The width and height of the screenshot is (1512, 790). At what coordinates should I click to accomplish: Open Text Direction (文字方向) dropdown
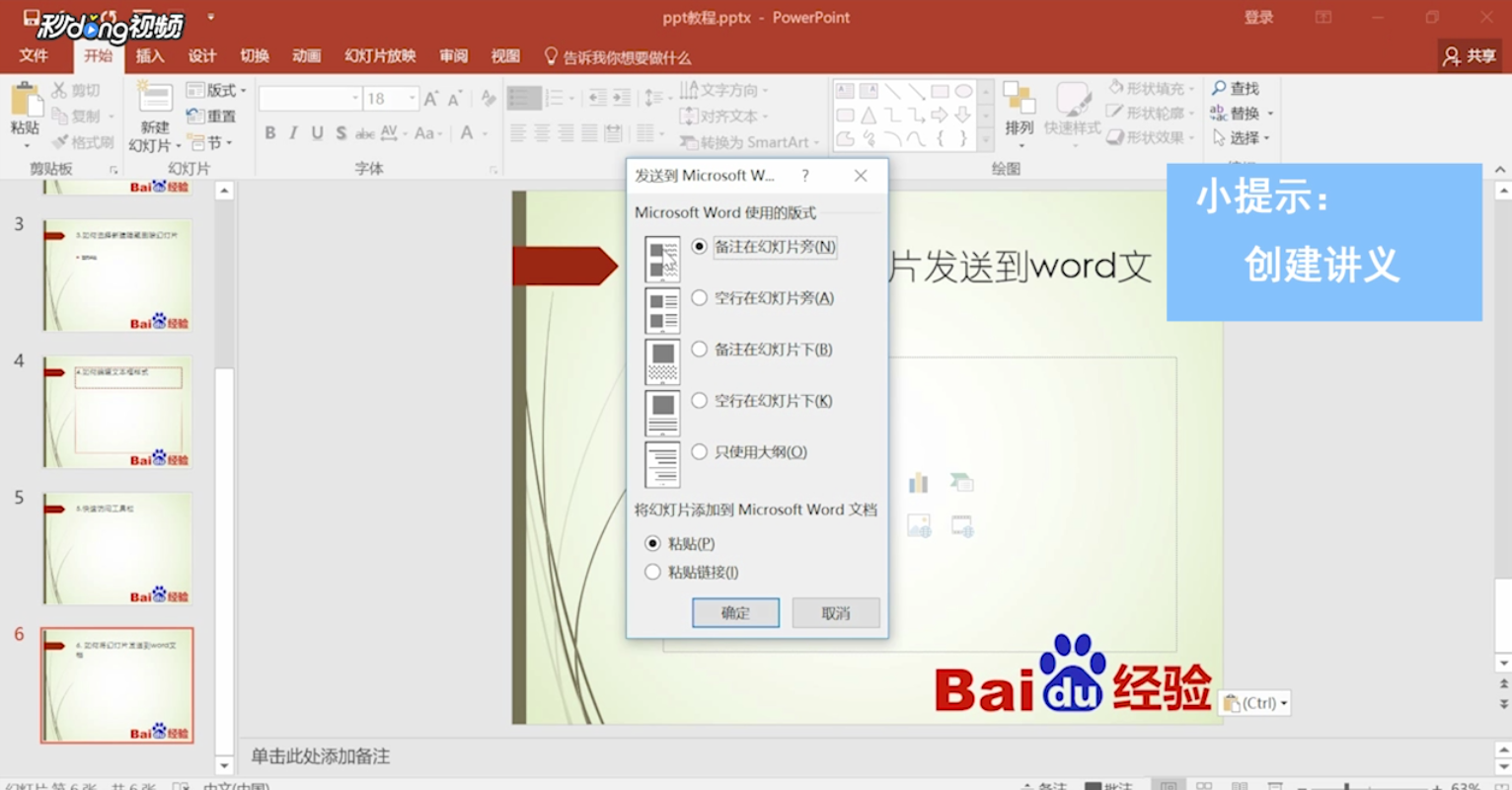[x=765, y=90]
